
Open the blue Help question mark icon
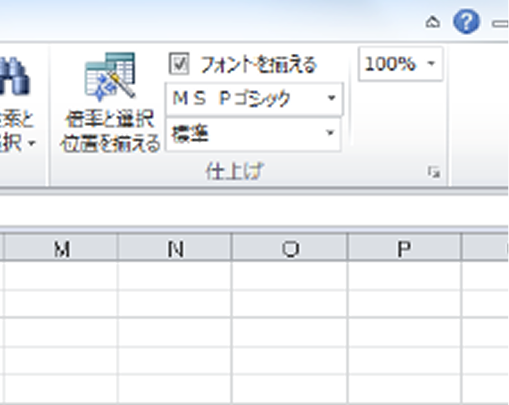pos(466,22)
